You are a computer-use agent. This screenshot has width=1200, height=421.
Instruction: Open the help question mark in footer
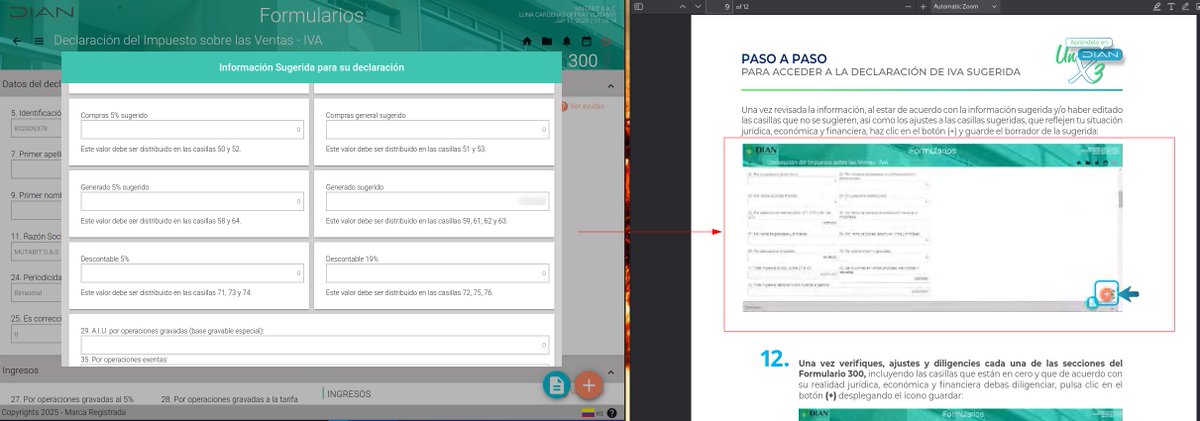611,413
